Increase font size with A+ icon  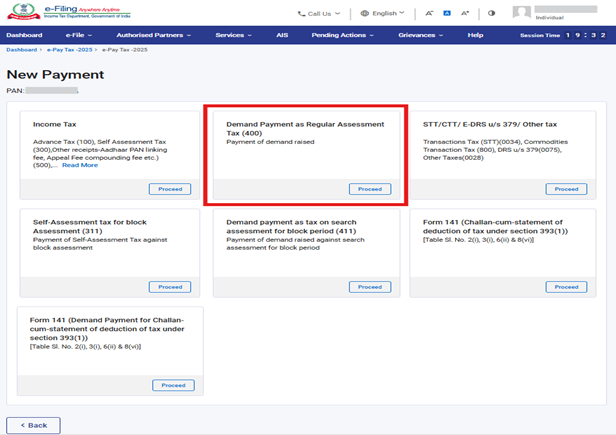(x=465, y=14)
